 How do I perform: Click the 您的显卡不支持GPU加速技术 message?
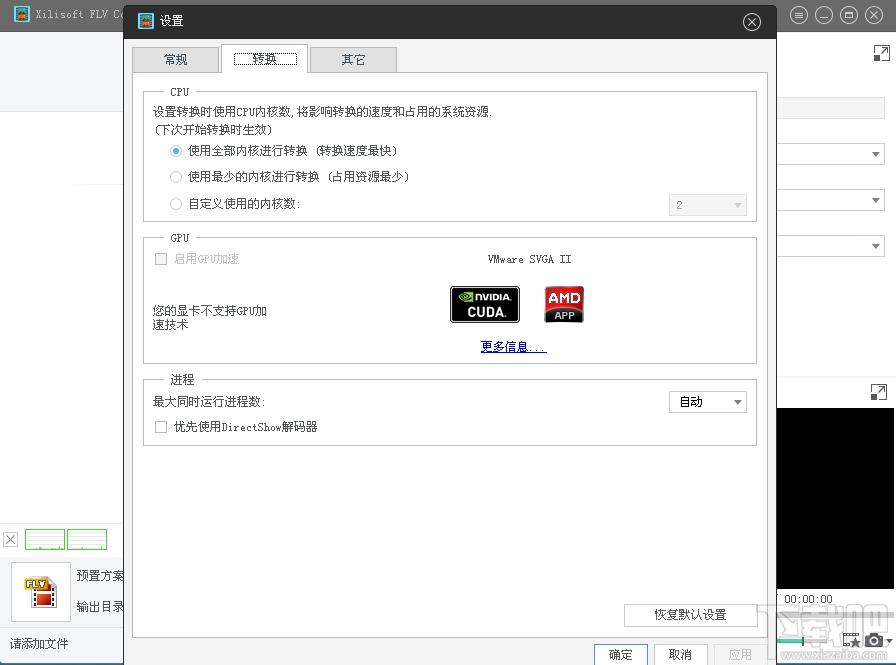pyautogui.click(x=209, y=318)
